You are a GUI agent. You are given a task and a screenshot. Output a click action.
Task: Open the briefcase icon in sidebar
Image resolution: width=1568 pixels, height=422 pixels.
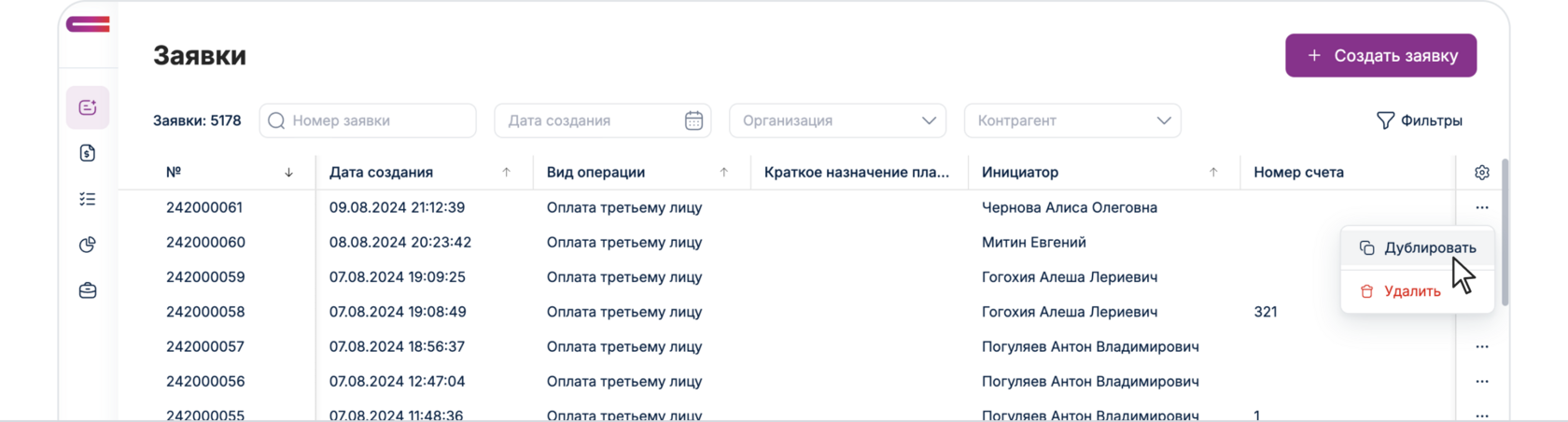click(x=88, y=290)
